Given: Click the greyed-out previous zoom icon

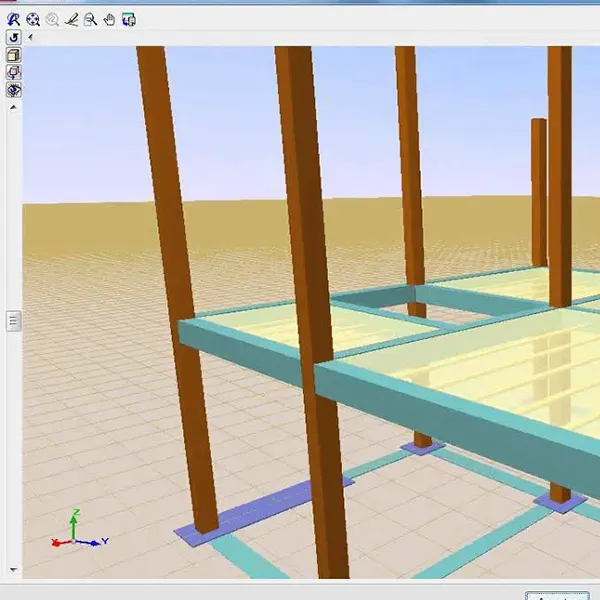Looking at the screenshot, I should click(52, 19).
